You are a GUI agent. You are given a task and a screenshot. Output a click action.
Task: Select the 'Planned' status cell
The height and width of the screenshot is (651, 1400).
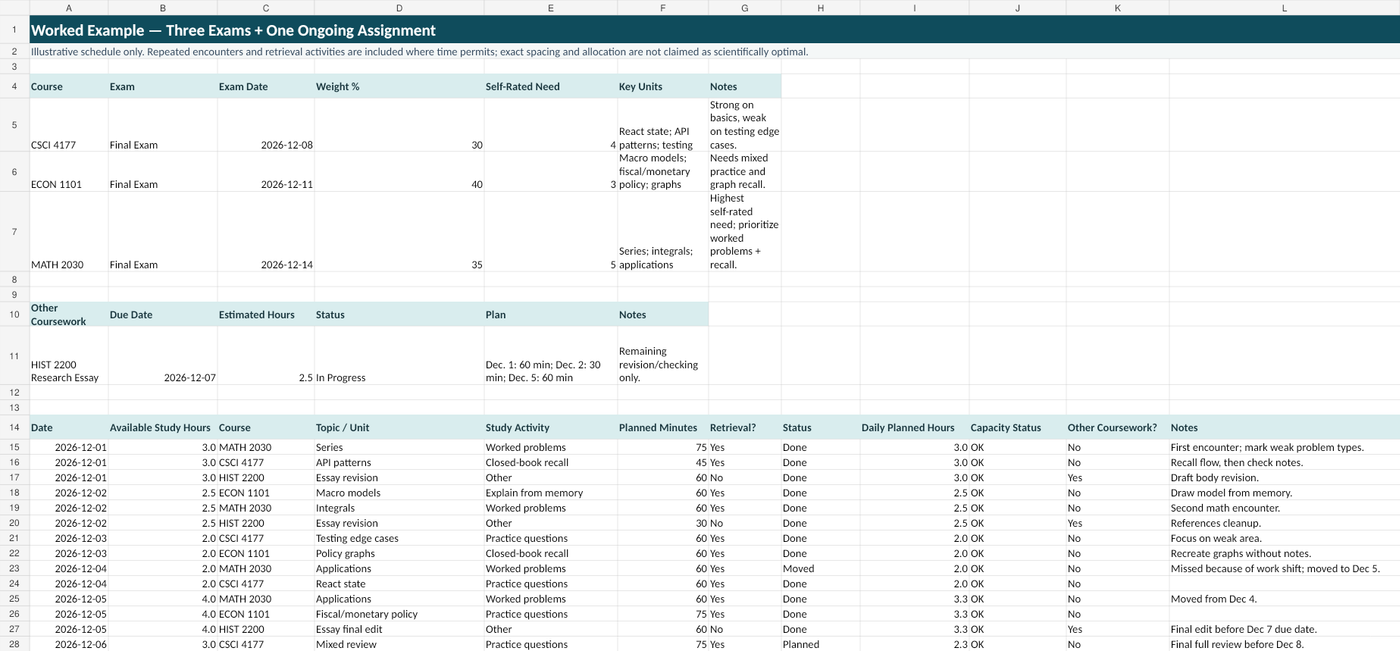[x=820, y=645]
